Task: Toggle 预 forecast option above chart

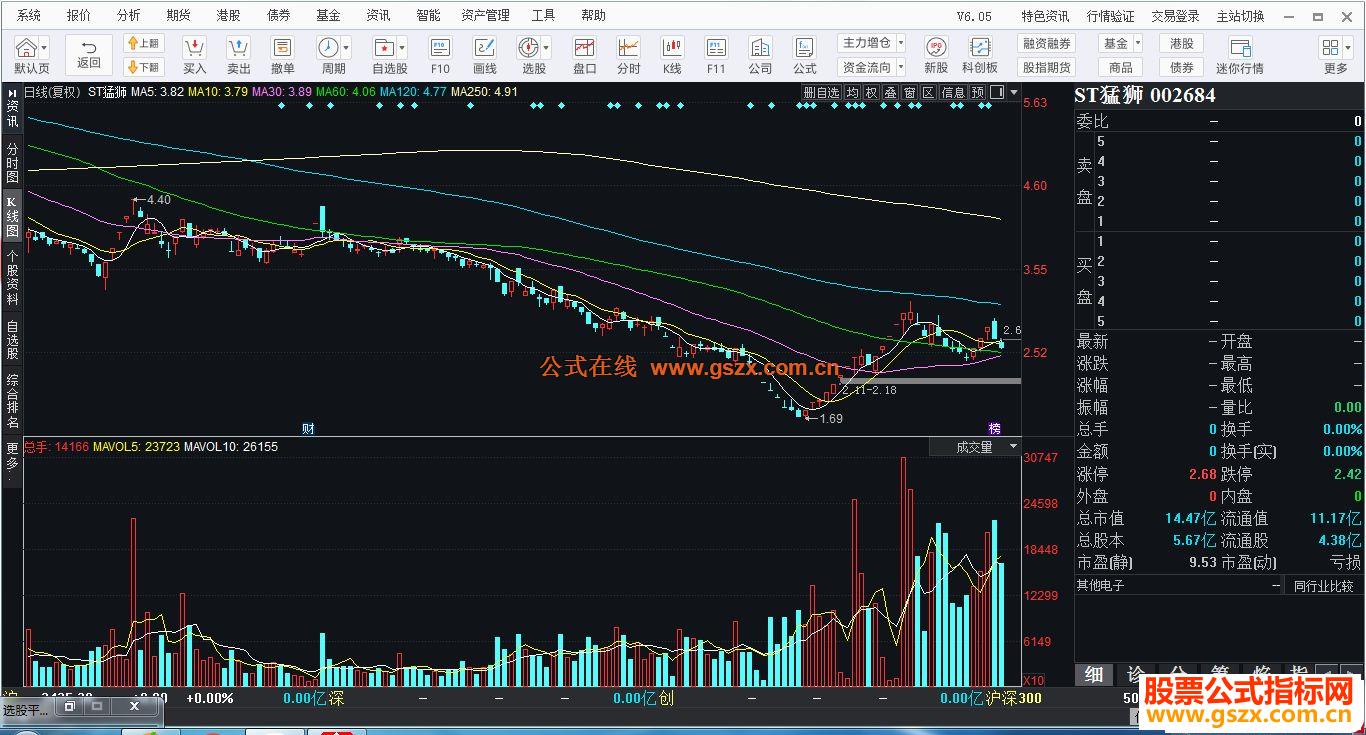Action: [977, 92]
